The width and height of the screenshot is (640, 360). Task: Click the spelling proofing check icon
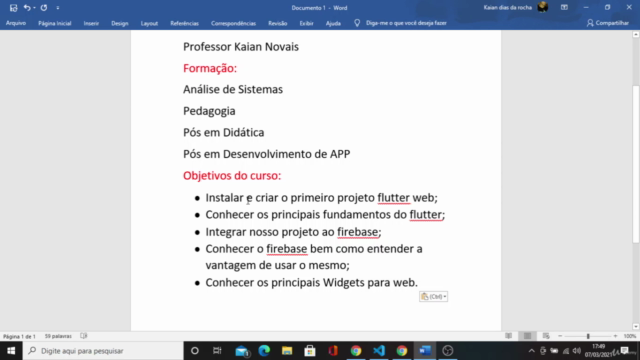point(84,336)
